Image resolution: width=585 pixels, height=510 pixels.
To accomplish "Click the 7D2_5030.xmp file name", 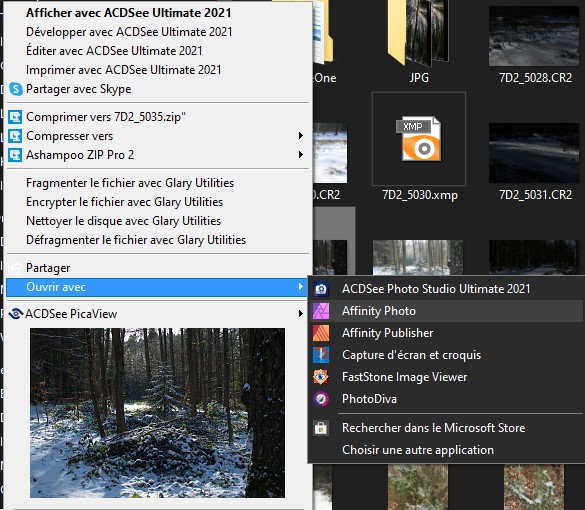I will click(x=420, y=195).
